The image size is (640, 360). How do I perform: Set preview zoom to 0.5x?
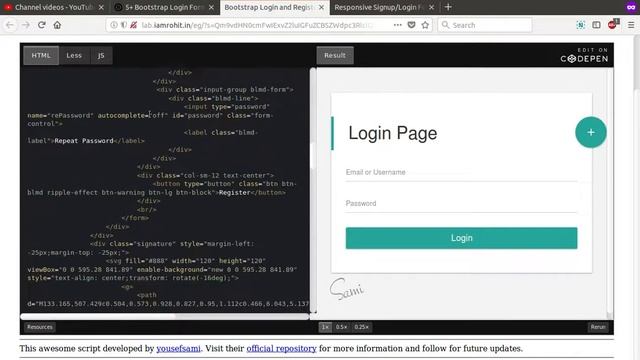342,327
